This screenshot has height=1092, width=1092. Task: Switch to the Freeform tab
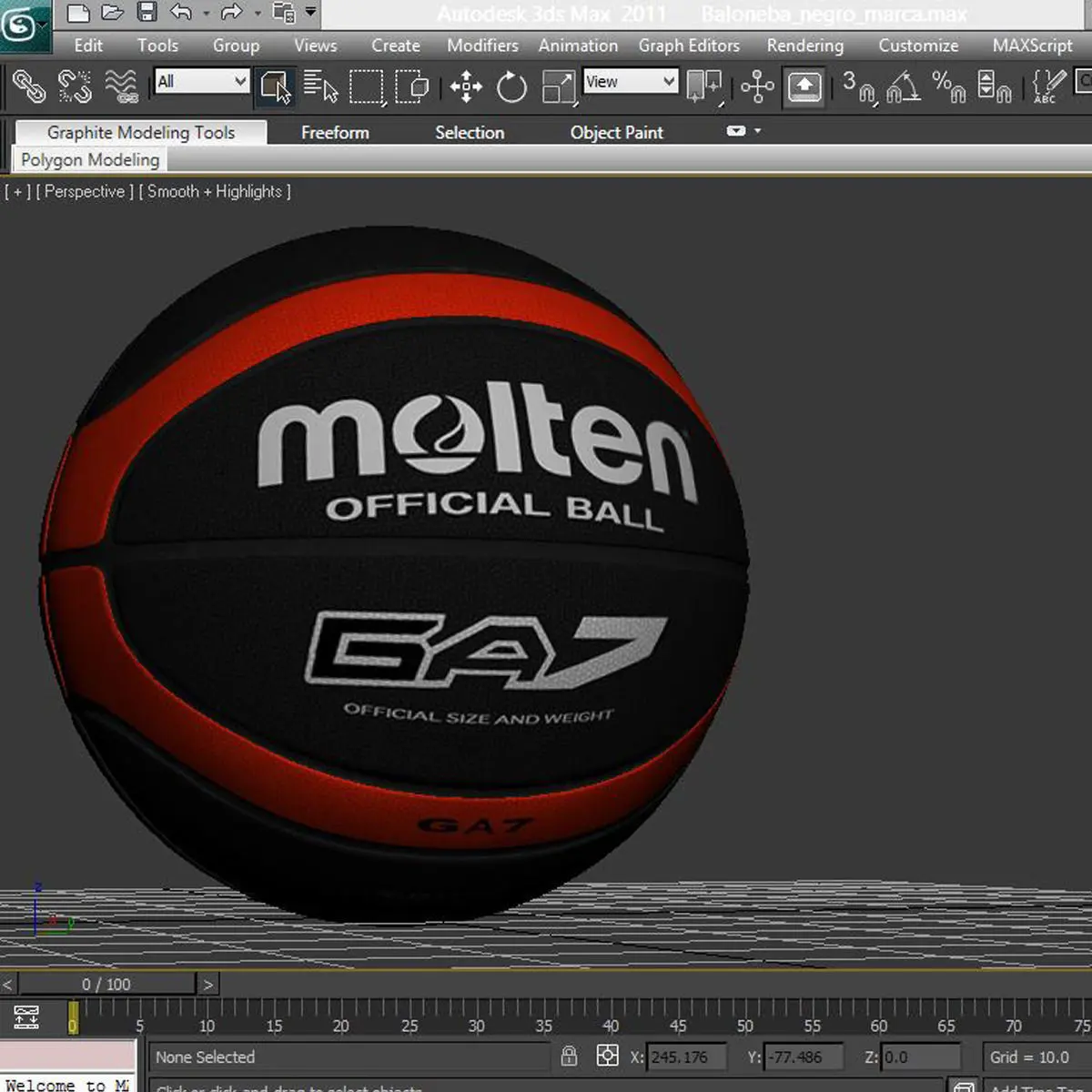[x=335, y=133]
